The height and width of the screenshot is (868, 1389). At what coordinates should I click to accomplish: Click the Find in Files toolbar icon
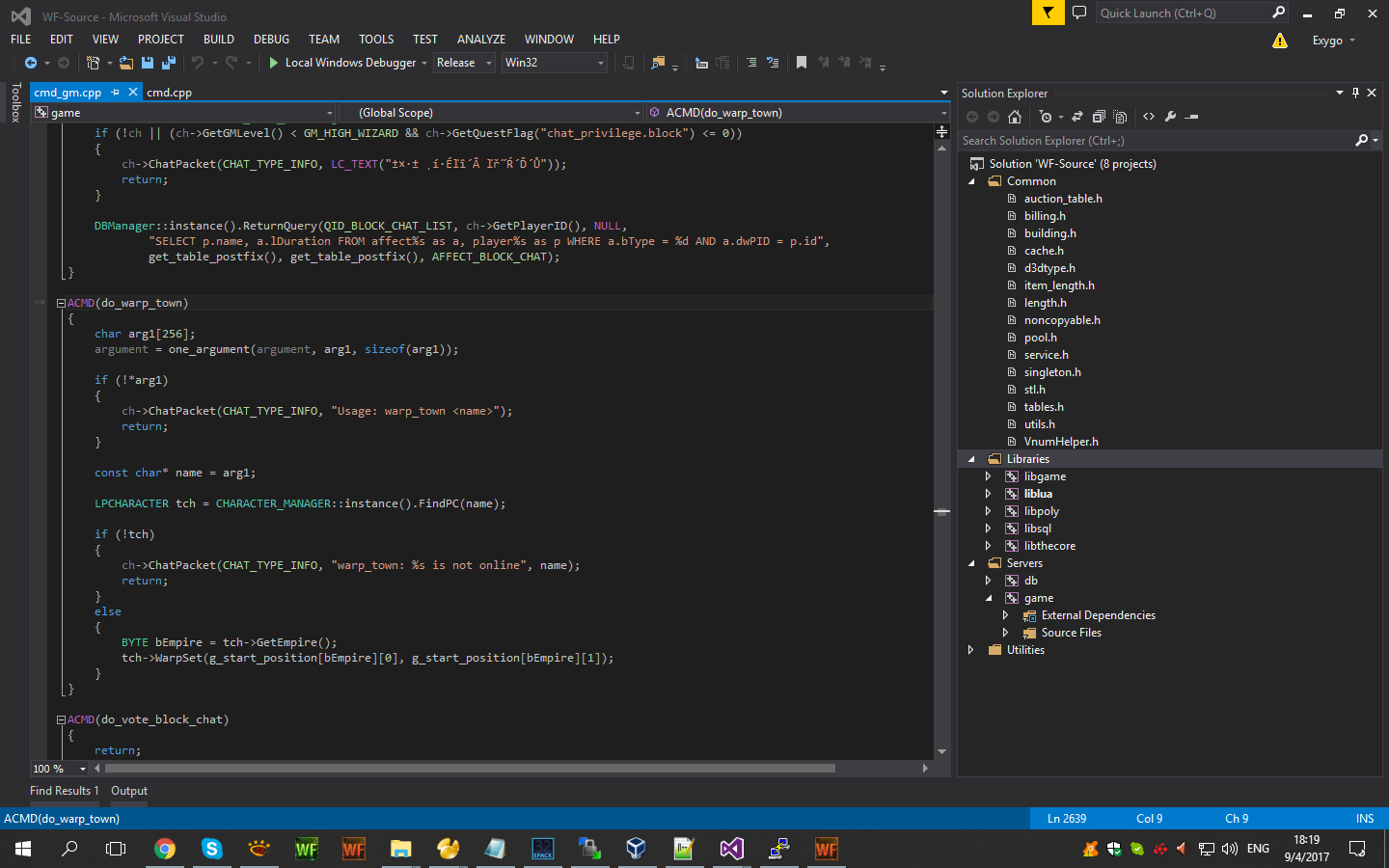tap(658, 63)
